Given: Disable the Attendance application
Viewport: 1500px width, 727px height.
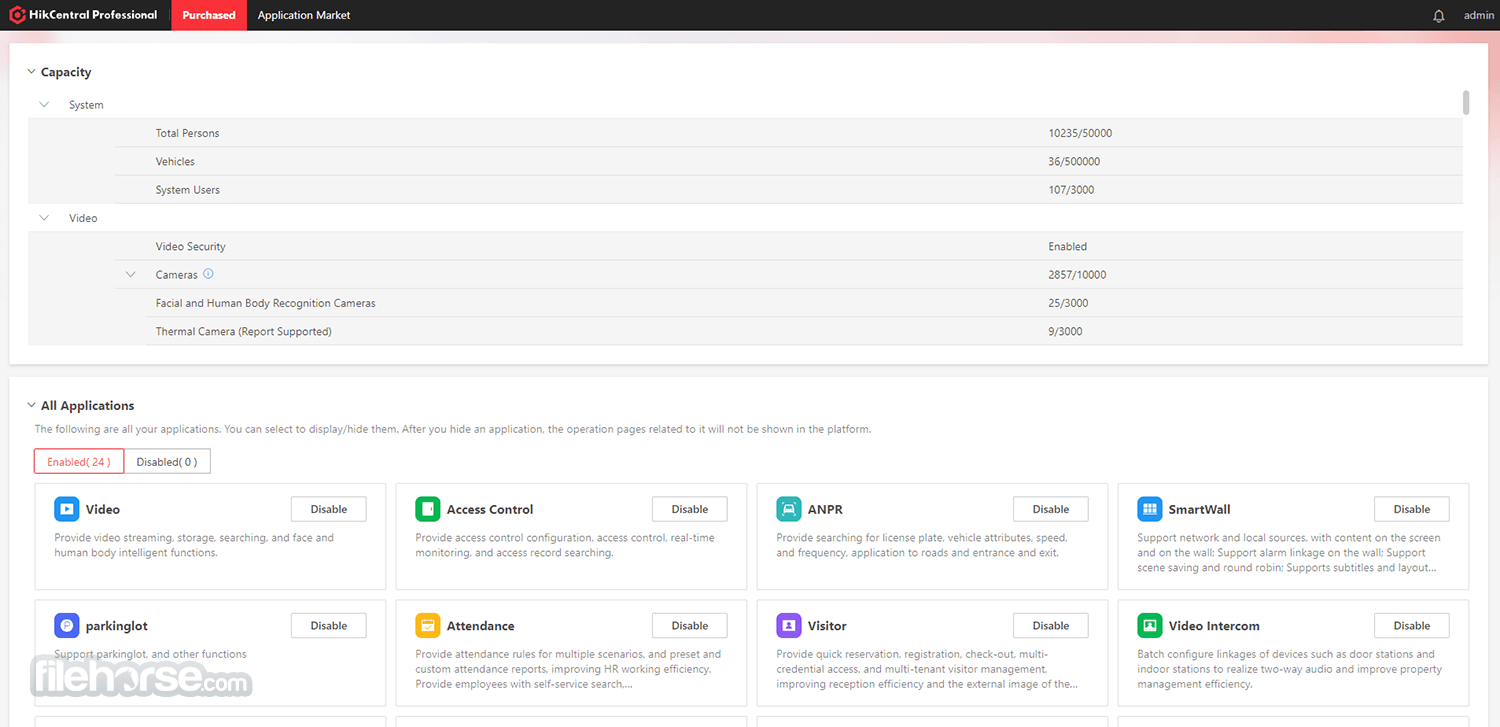Looking at the screenshot, I should tap(690, 626).
